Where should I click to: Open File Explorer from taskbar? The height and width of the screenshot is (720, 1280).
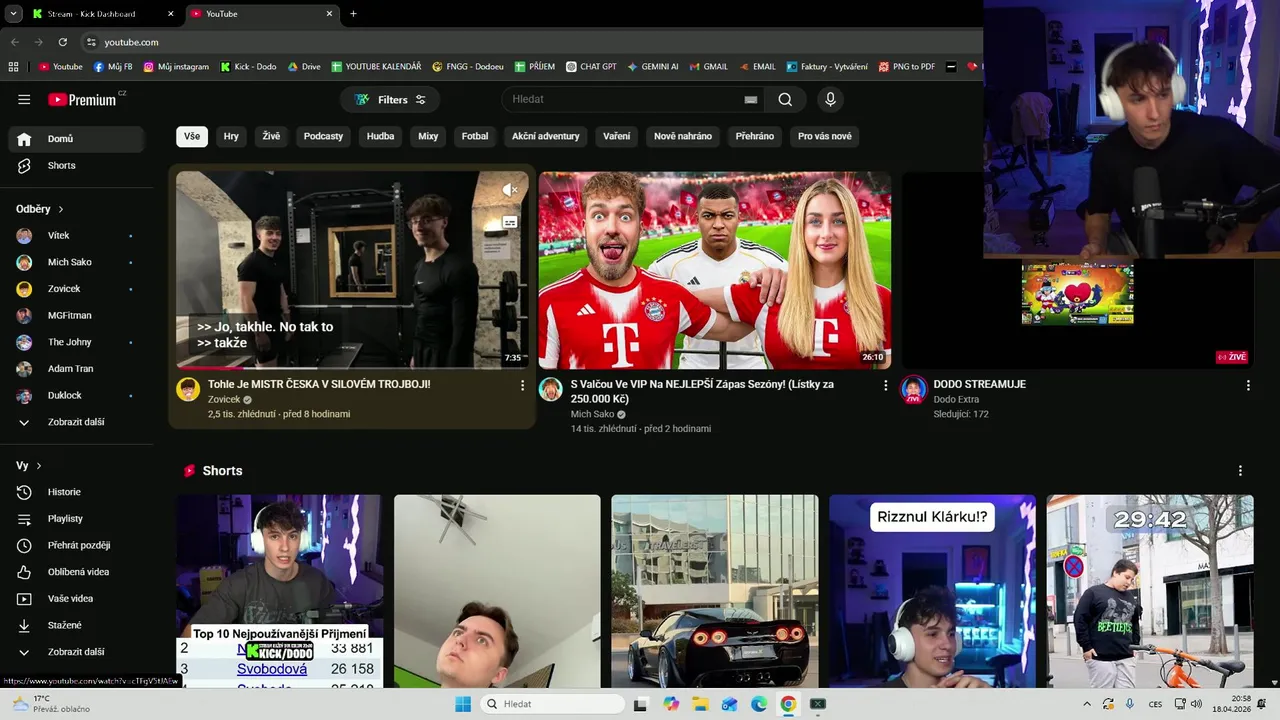[700, 704]
